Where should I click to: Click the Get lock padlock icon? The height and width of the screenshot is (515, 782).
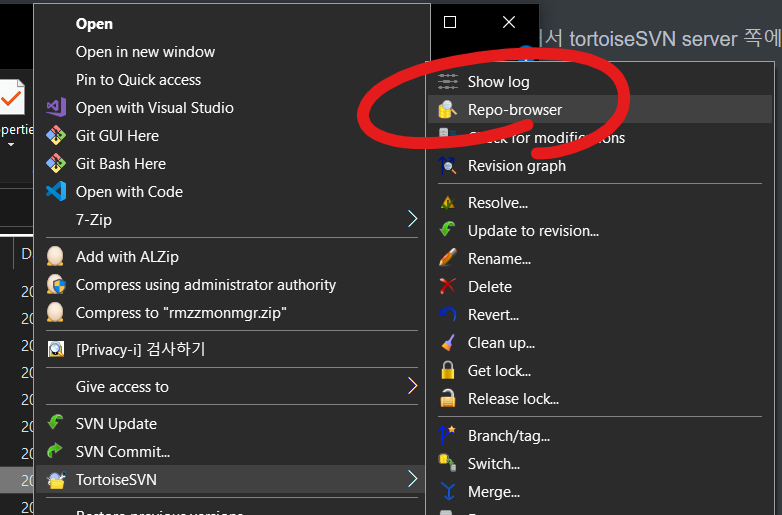click(447, 370)
